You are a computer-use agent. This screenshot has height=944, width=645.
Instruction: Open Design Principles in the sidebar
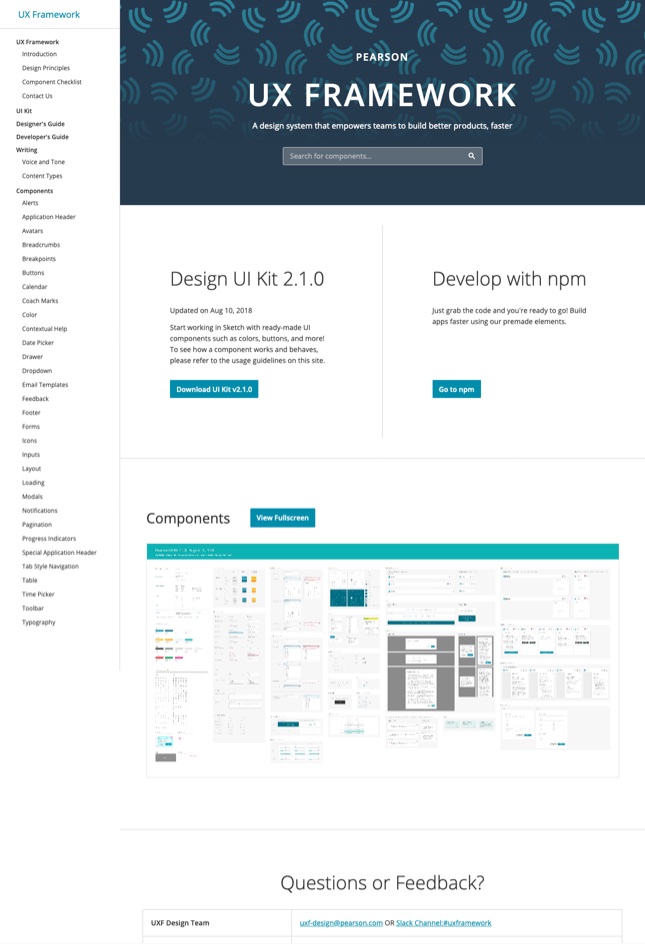coord(46,68)
